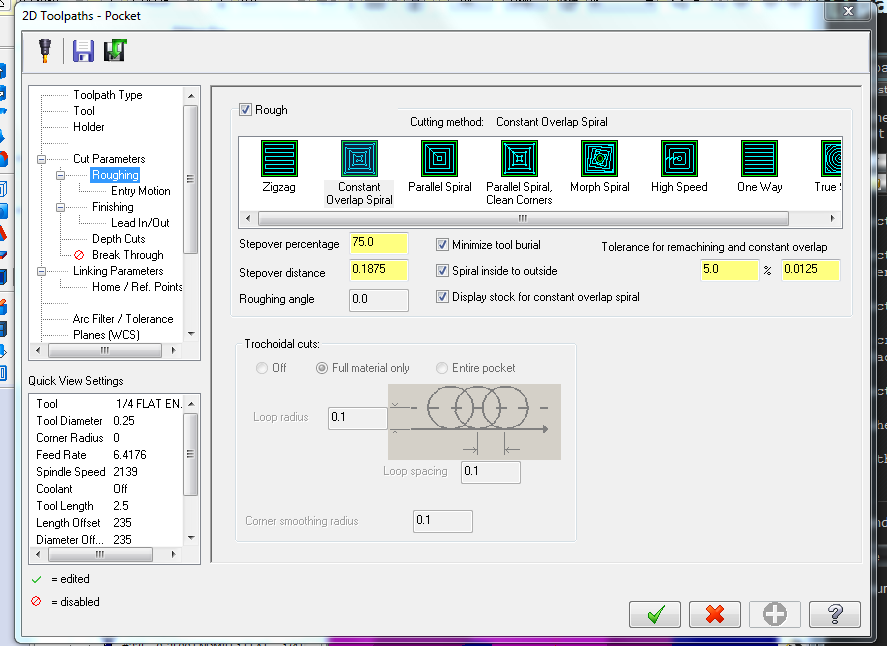The width and height of the screenshot is (887, 646).
Task: Click the tool manager icon in toolbar
Action: tap(45, 50)
